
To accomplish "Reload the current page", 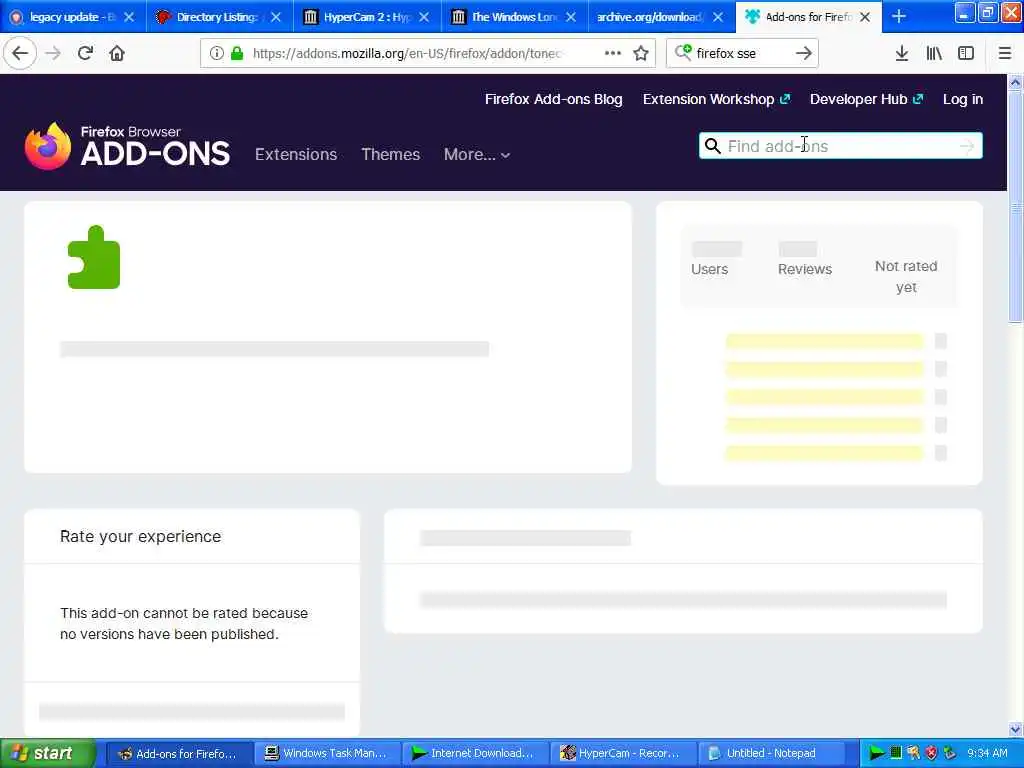I will click(x=85, y=53).
